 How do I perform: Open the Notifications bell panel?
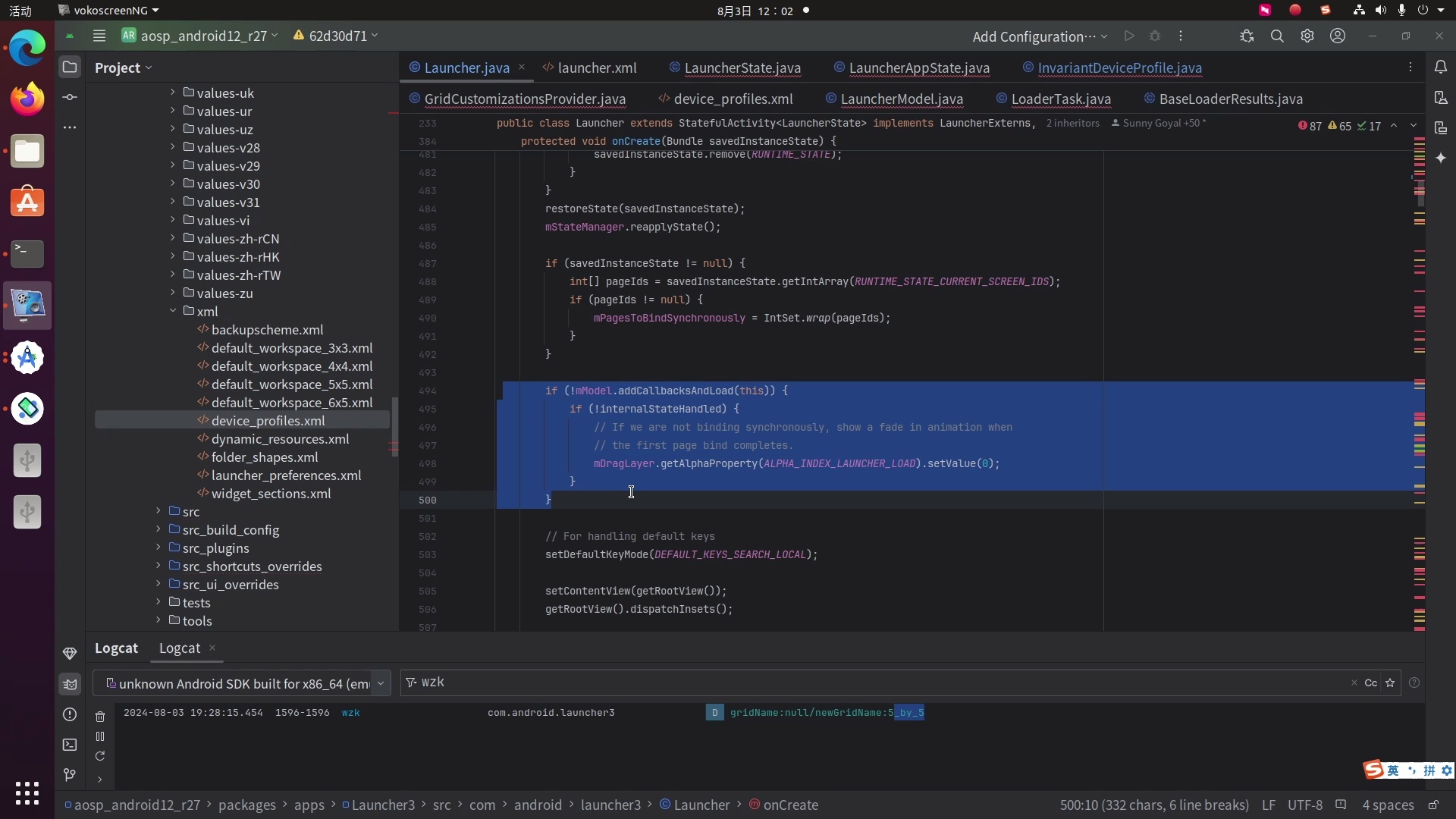(1441, 67)
